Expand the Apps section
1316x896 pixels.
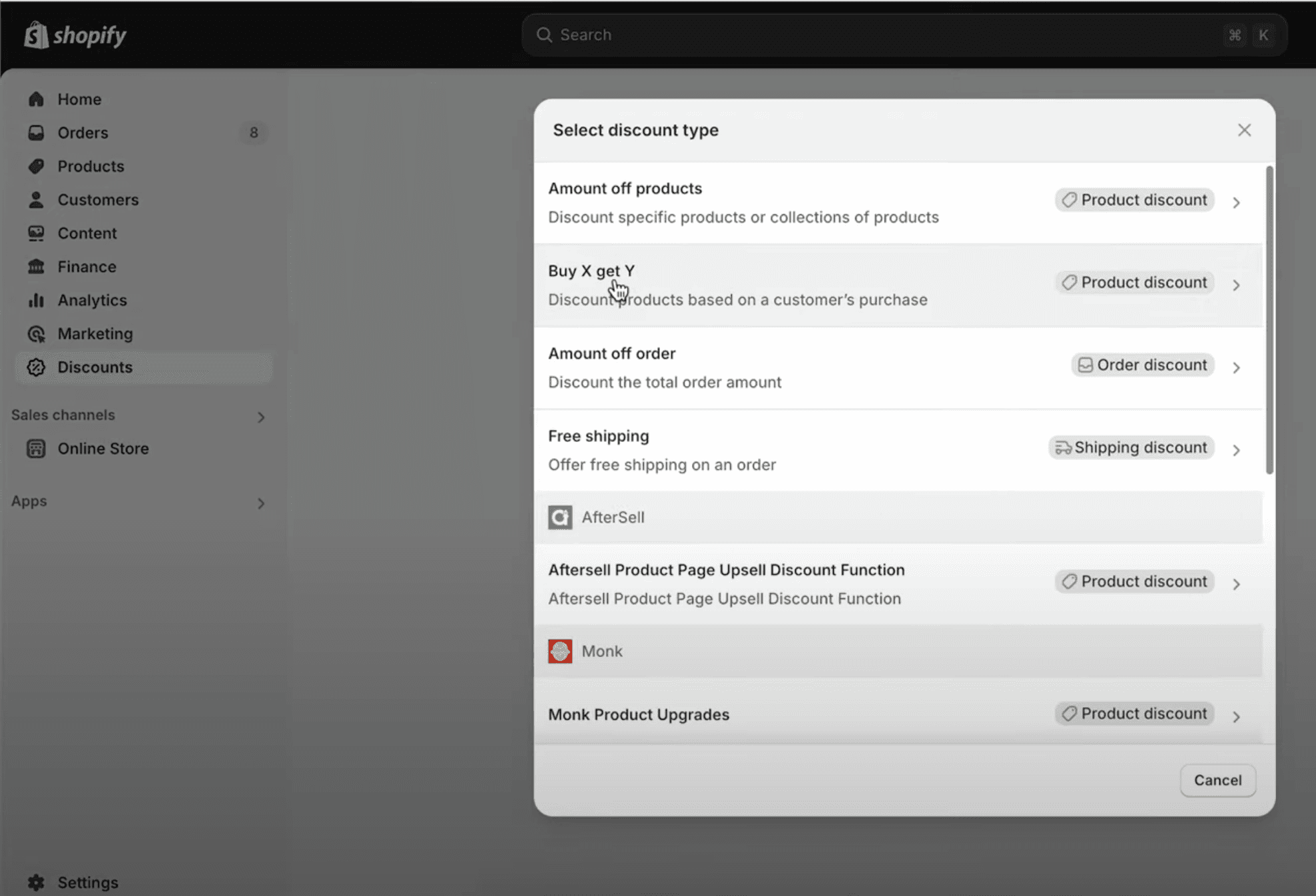tap(261, 503)
